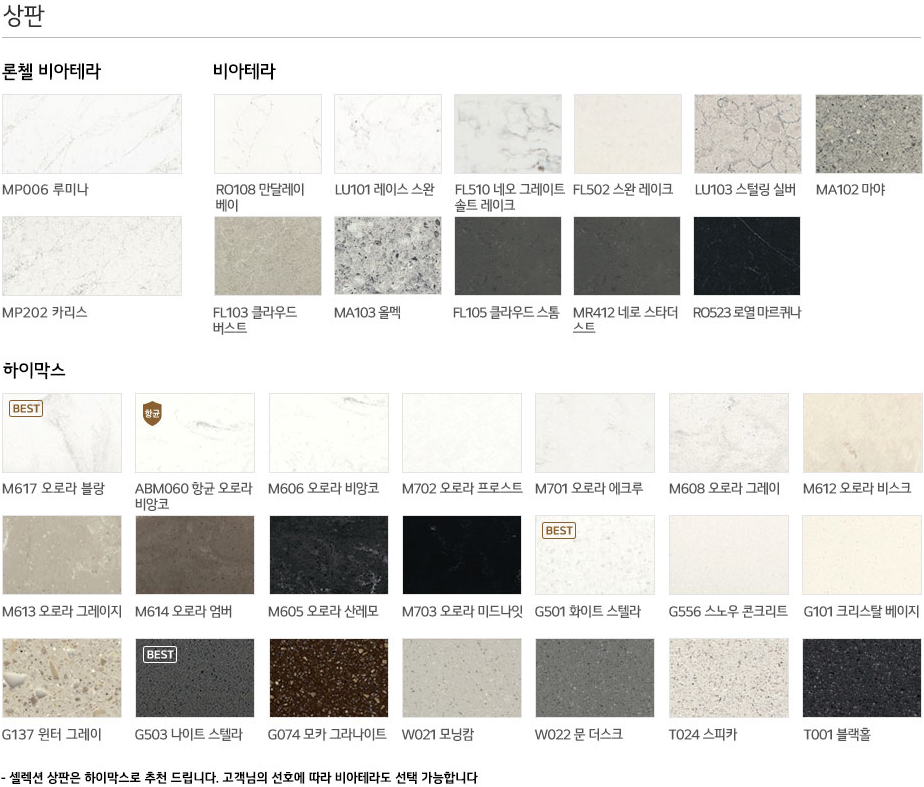Click the '하이막스' section heading
Viewport: 924px width, 787px height.
click(x=34, y=370)
